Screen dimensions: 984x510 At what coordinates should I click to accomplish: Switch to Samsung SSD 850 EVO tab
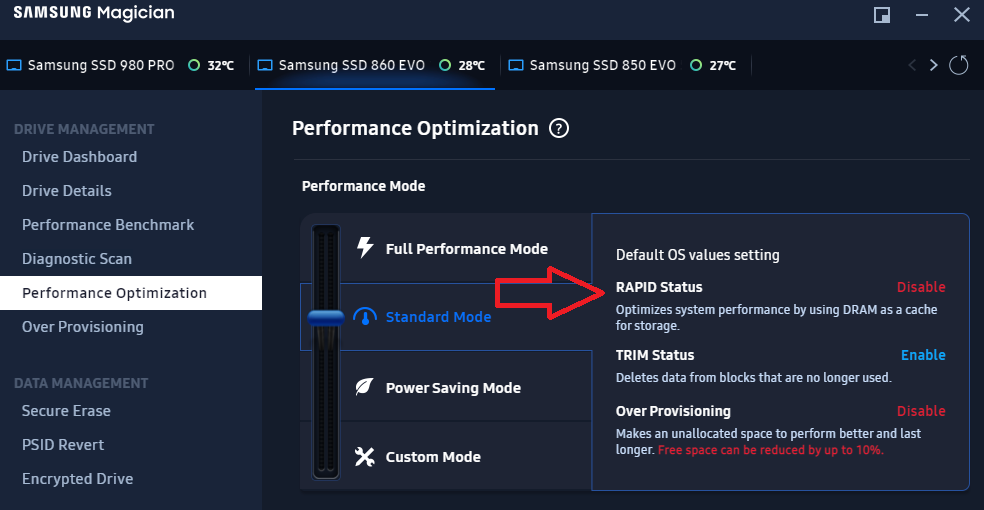tap(625, 65)
